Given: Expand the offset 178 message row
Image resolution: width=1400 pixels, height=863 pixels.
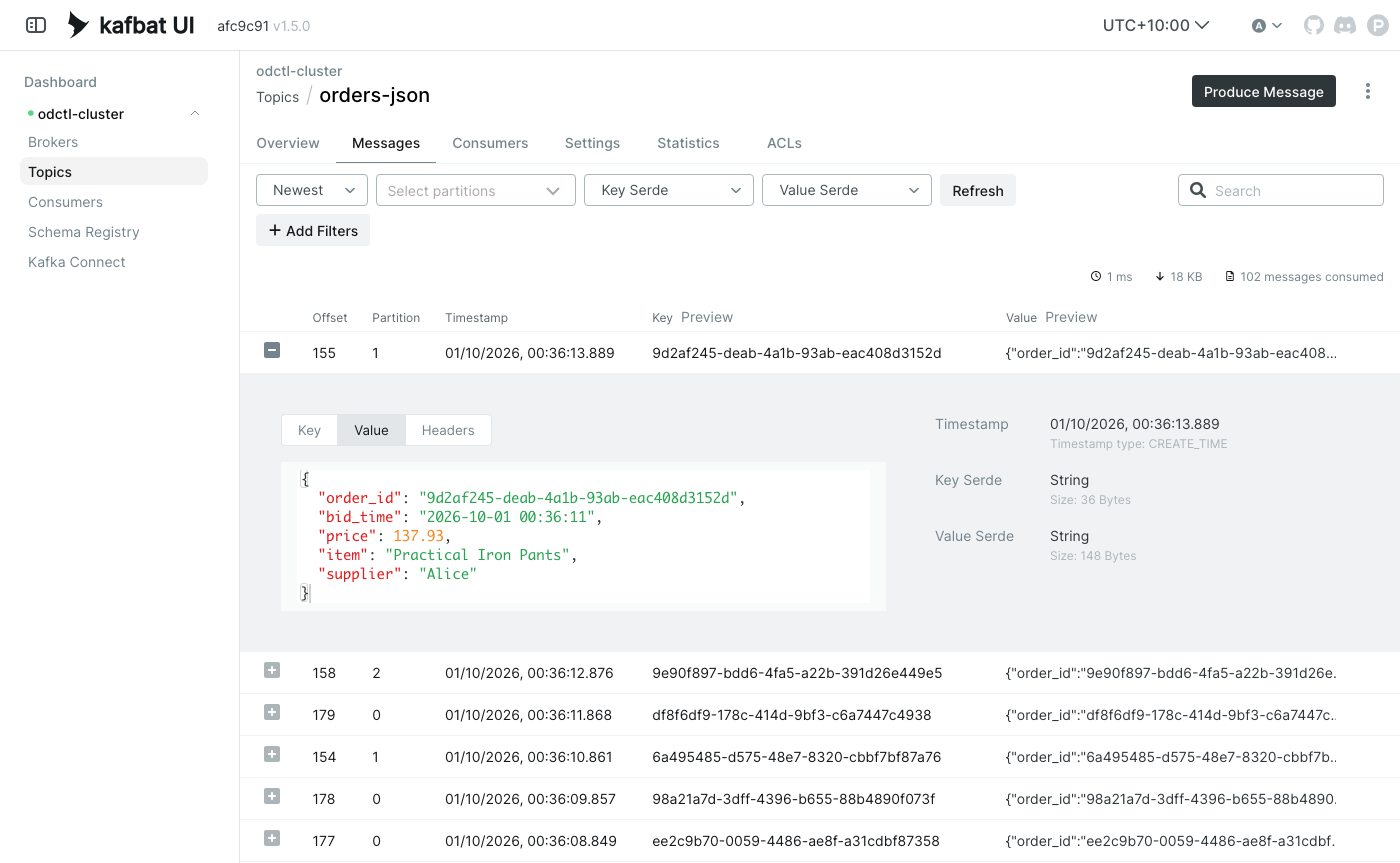Looking at the screenshot, I should [x=272, y=796].
